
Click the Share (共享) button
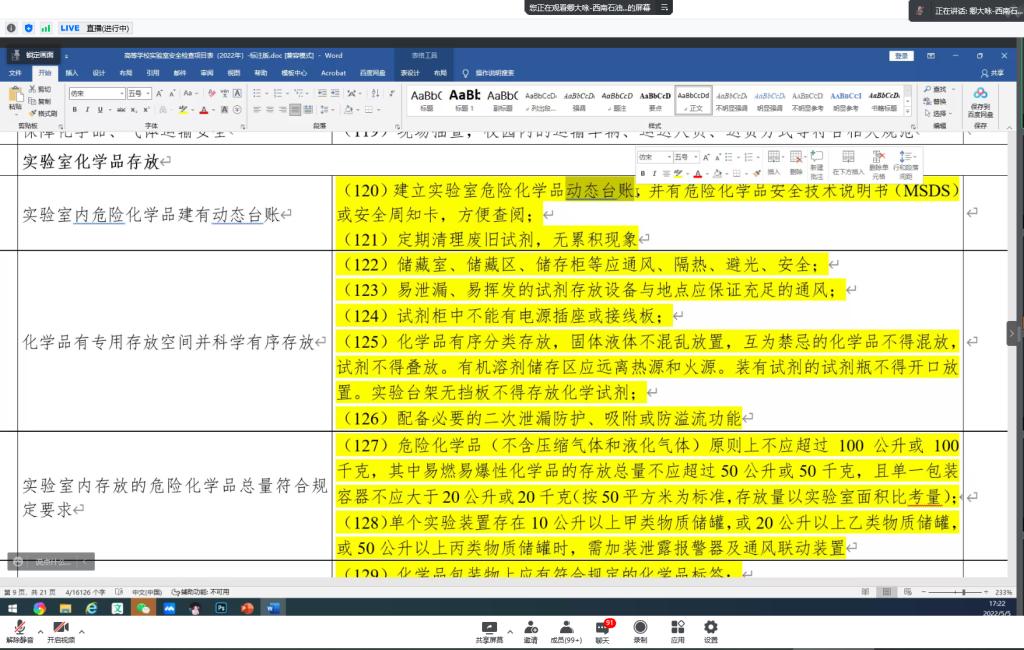(x=992, y=73)
